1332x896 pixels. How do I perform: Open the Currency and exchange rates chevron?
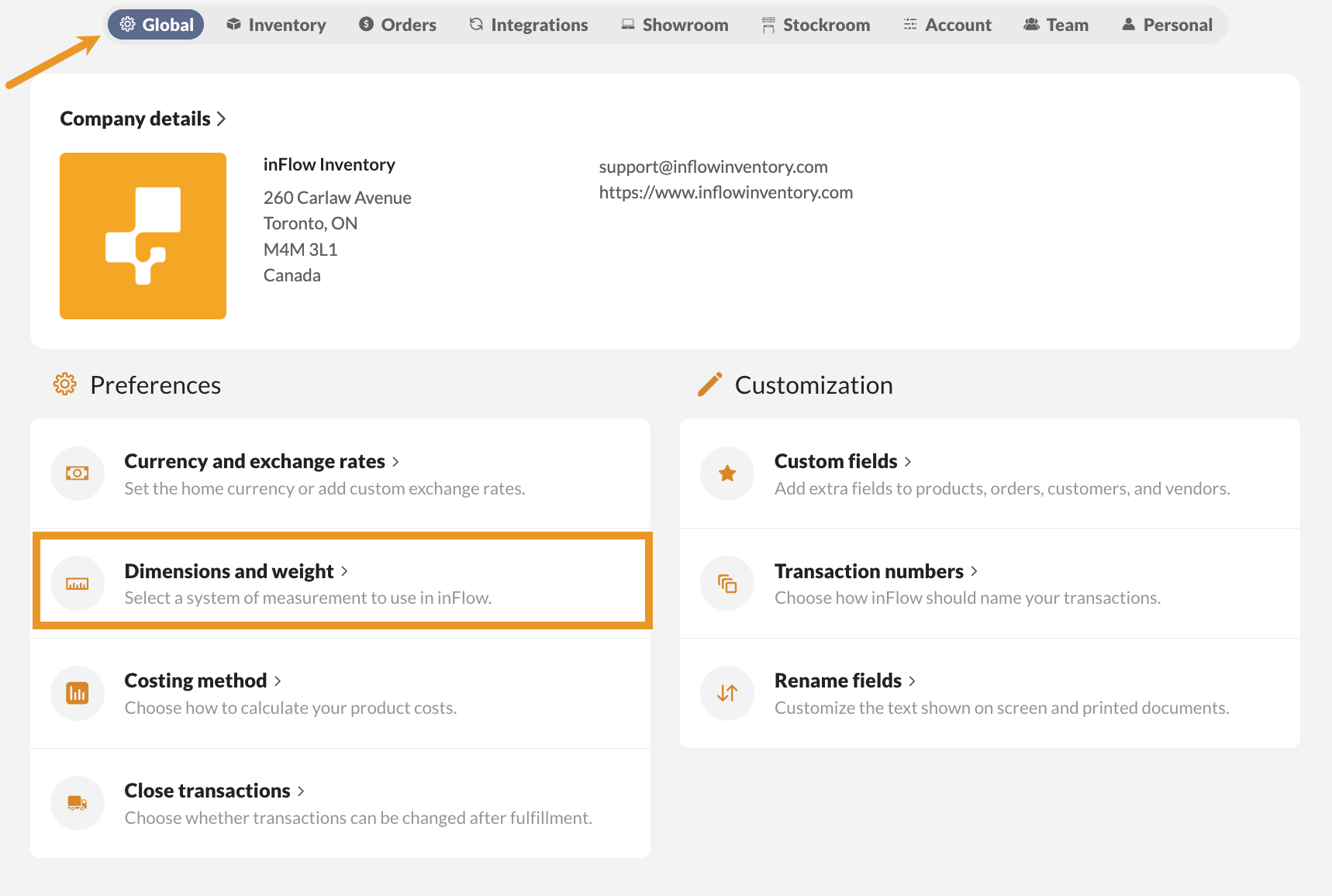395,462
